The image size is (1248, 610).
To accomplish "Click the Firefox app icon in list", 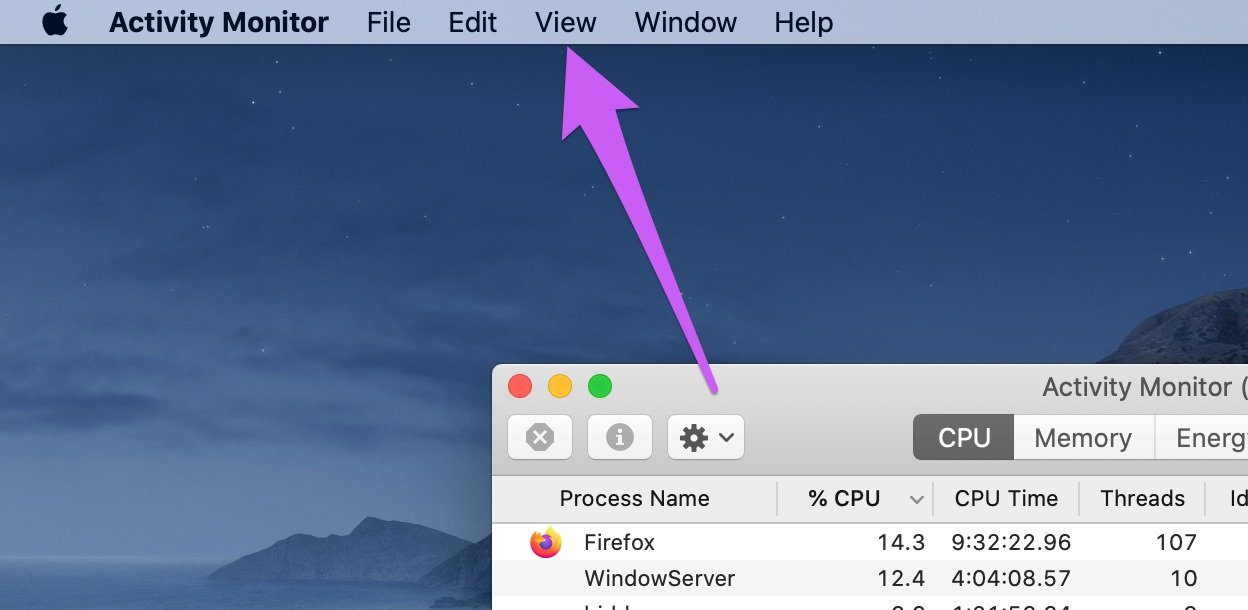I will click(x=546, y=543).
